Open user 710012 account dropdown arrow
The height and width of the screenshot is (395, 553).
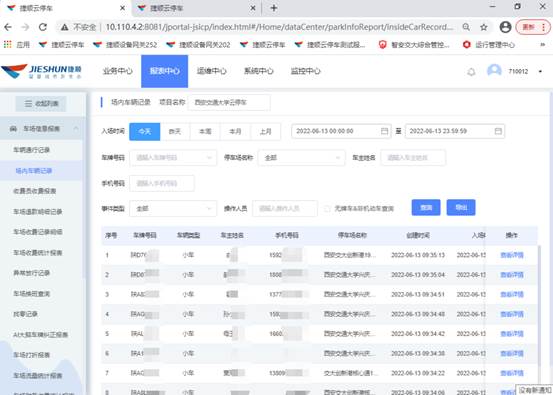540,71
